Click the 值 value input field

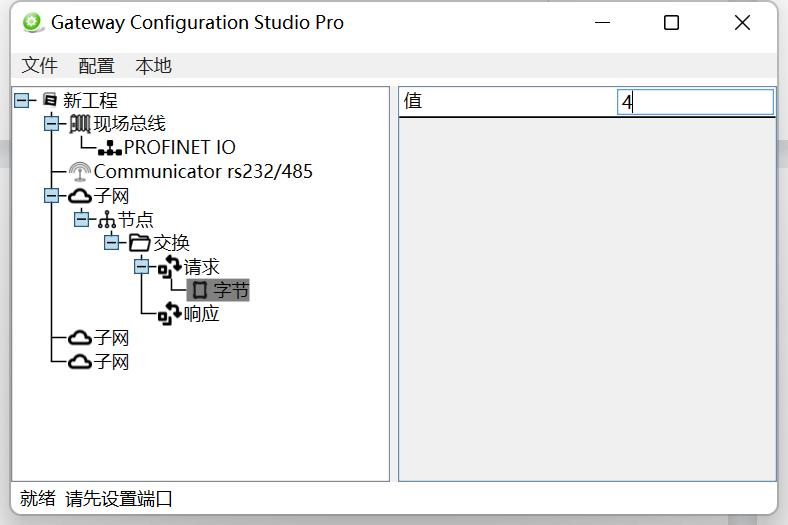tap(695, 102)
